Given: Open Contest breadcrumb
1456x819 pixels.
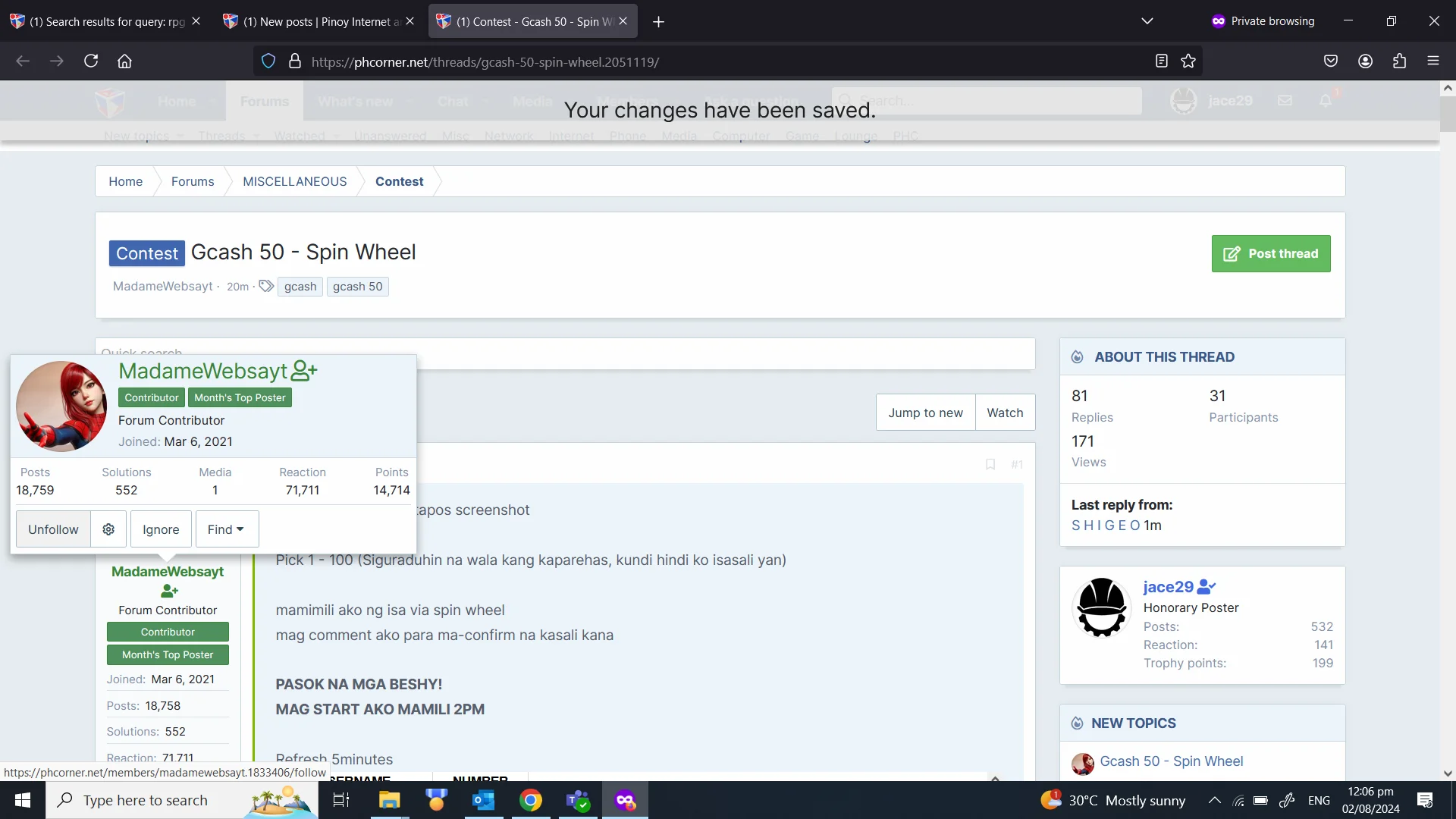Looking at the screenshot, I should point(399,181).
